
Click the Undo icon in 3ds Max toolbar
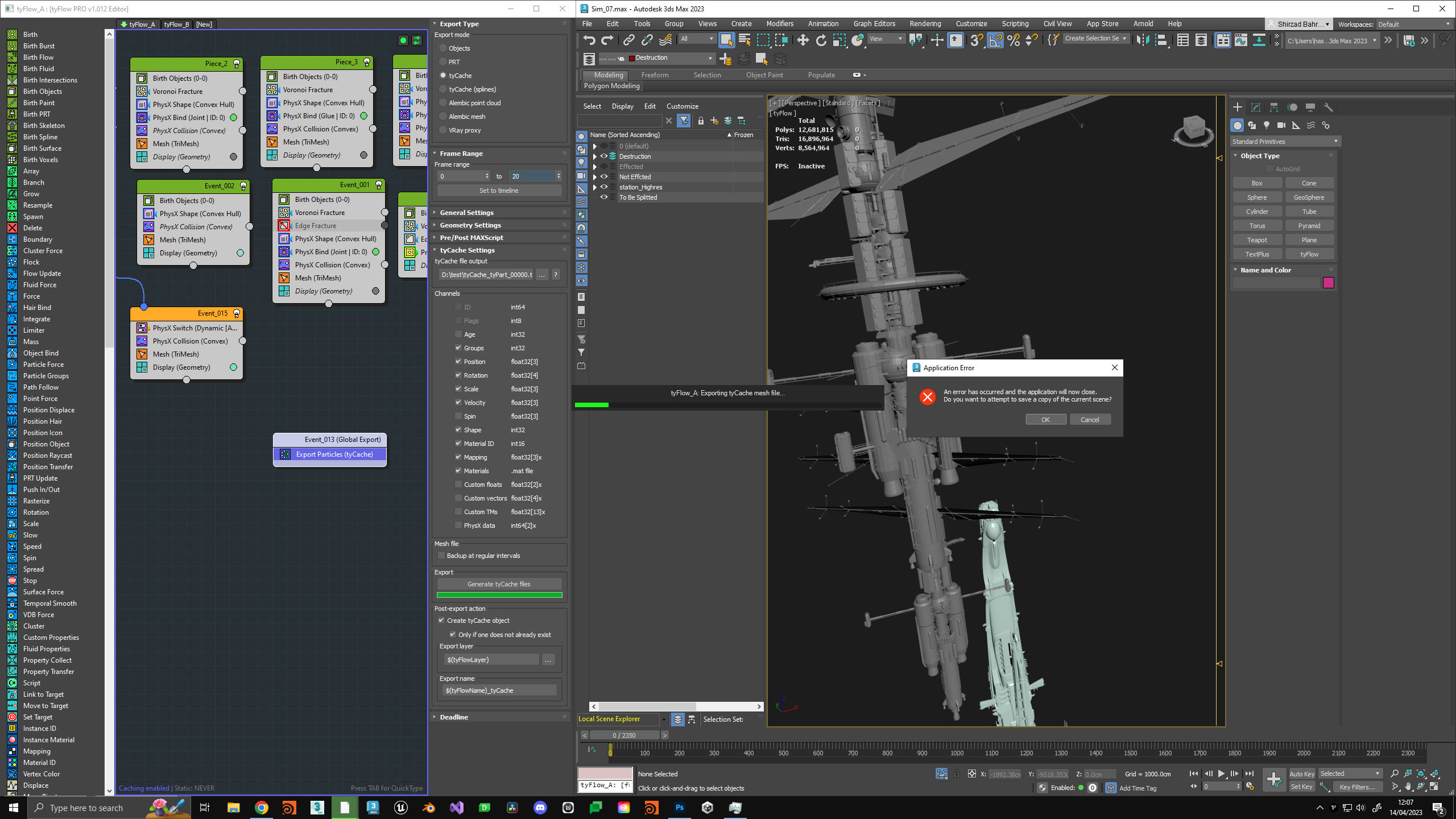click(589, 40)
